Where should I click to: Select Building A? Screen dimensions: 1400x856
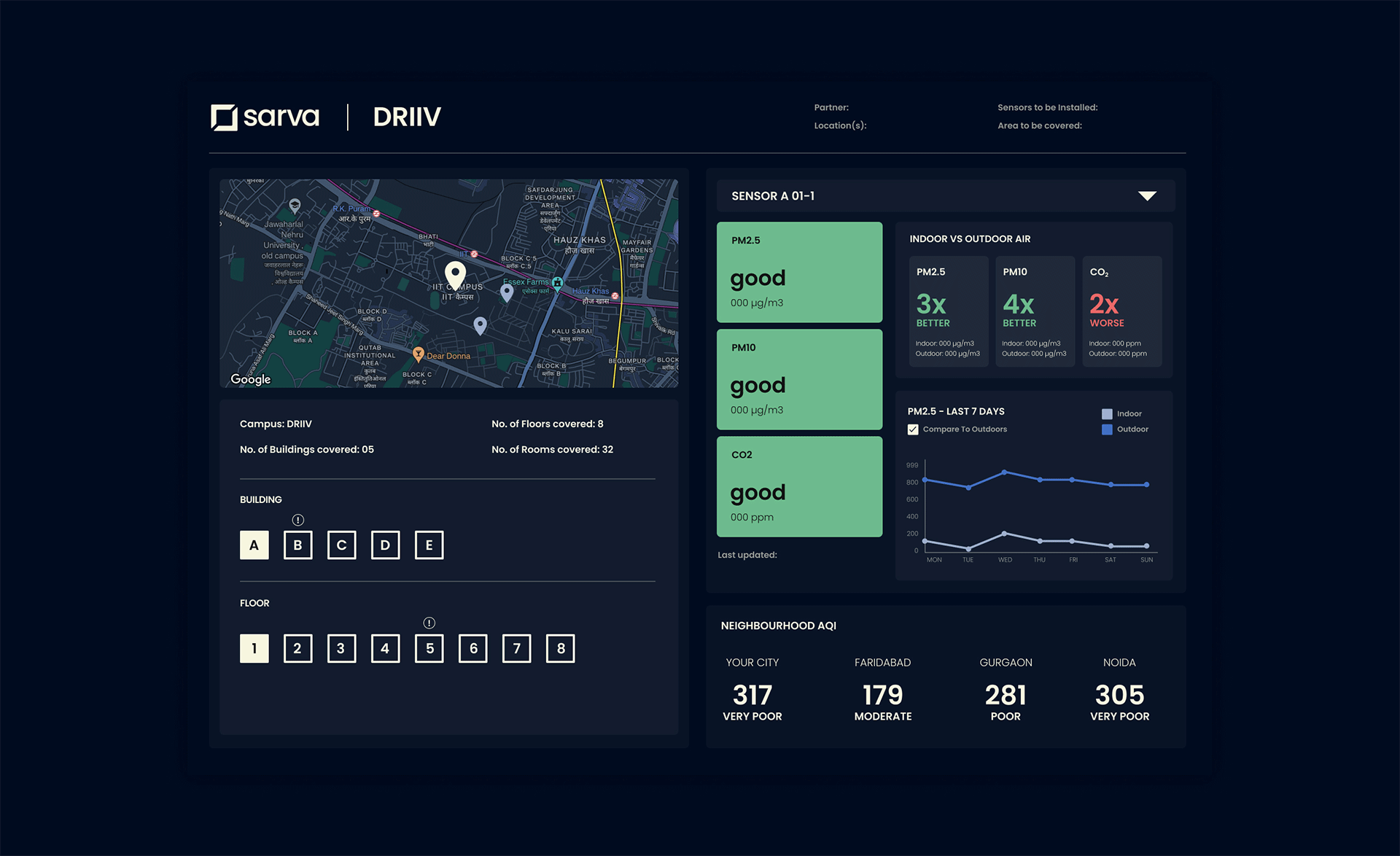click(254, 545)
